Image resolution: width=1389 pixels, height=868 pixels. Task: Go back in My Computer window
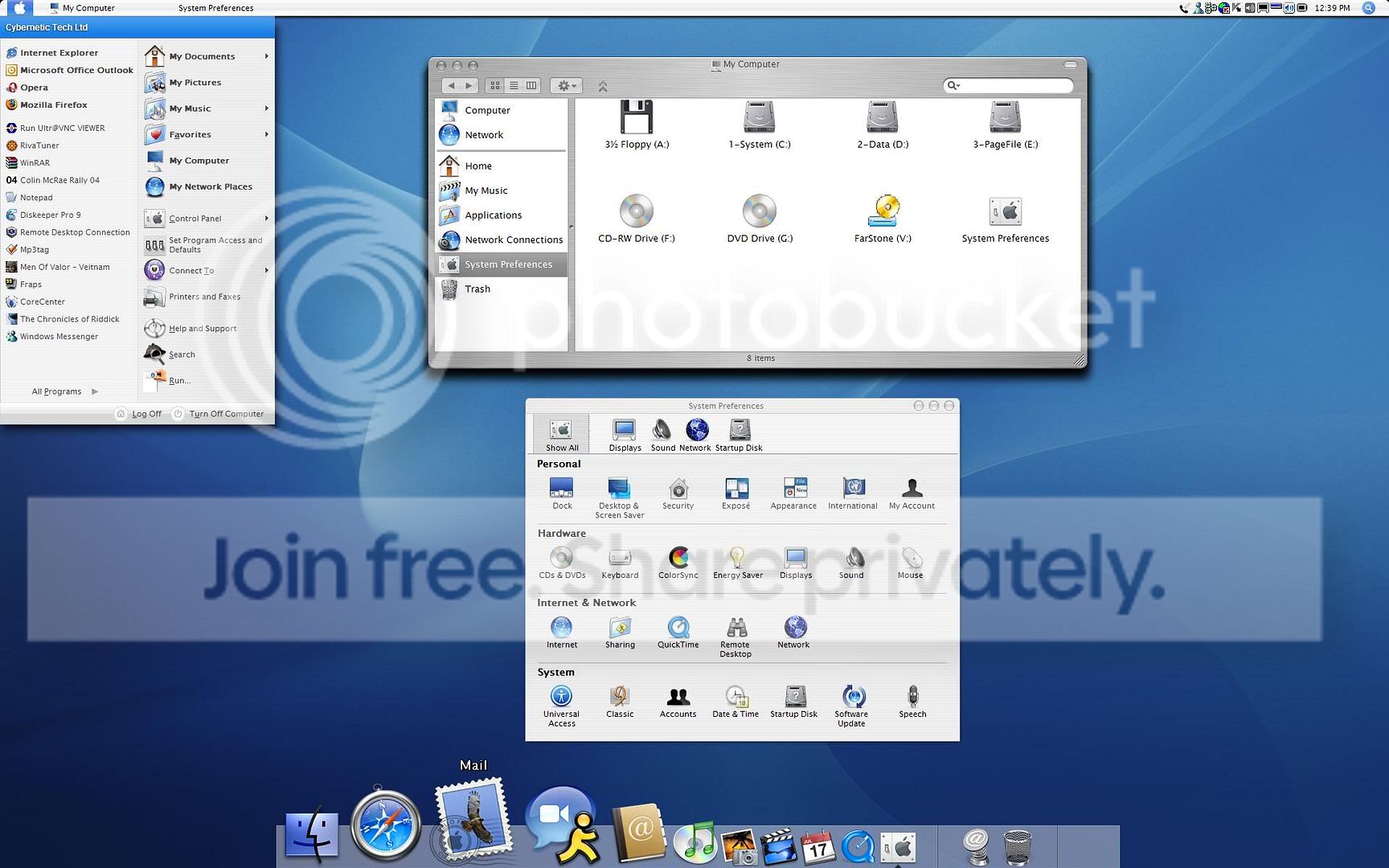pos(451,85)
